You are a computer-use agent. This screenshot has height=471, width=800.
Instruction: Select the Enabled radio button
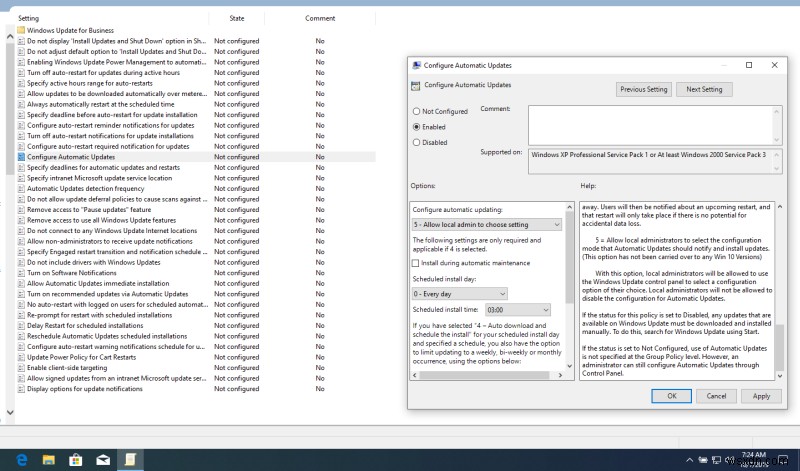click(416, 127)
